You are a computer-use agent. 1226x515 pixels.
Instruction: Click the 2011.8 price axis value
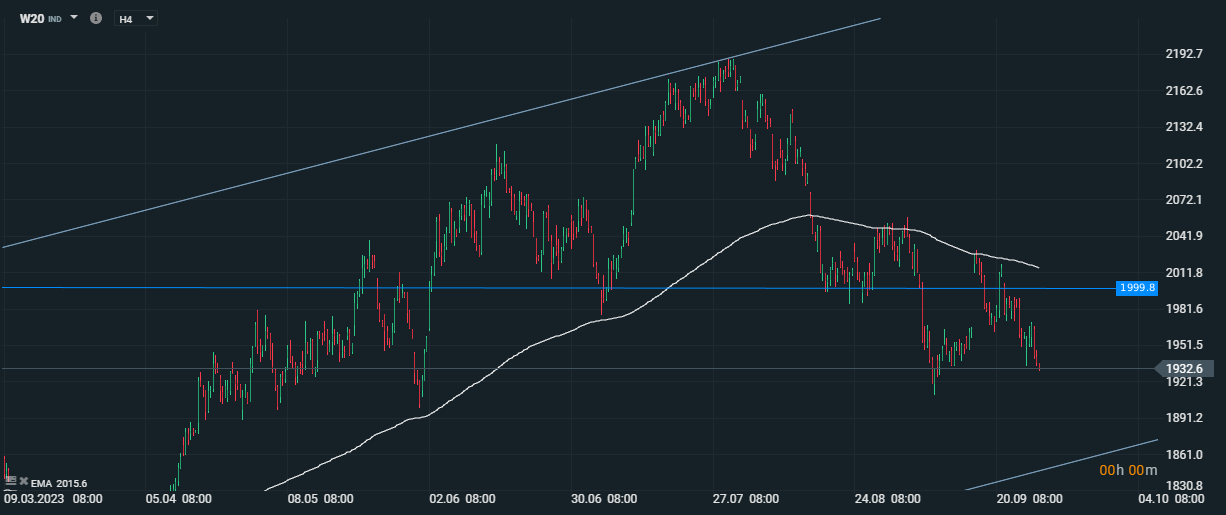click(1183, 272)
